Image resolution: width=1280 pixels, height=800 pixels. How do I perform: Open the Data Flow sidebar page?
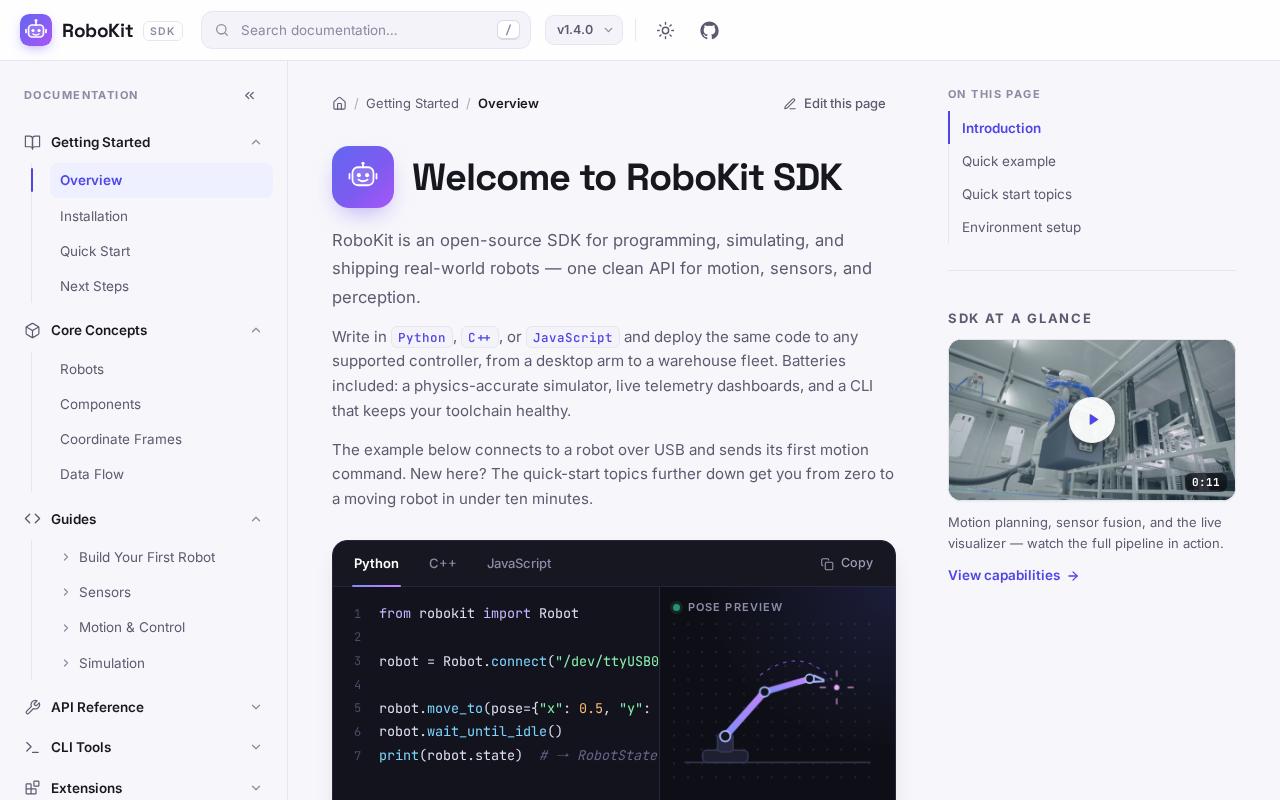161,474
